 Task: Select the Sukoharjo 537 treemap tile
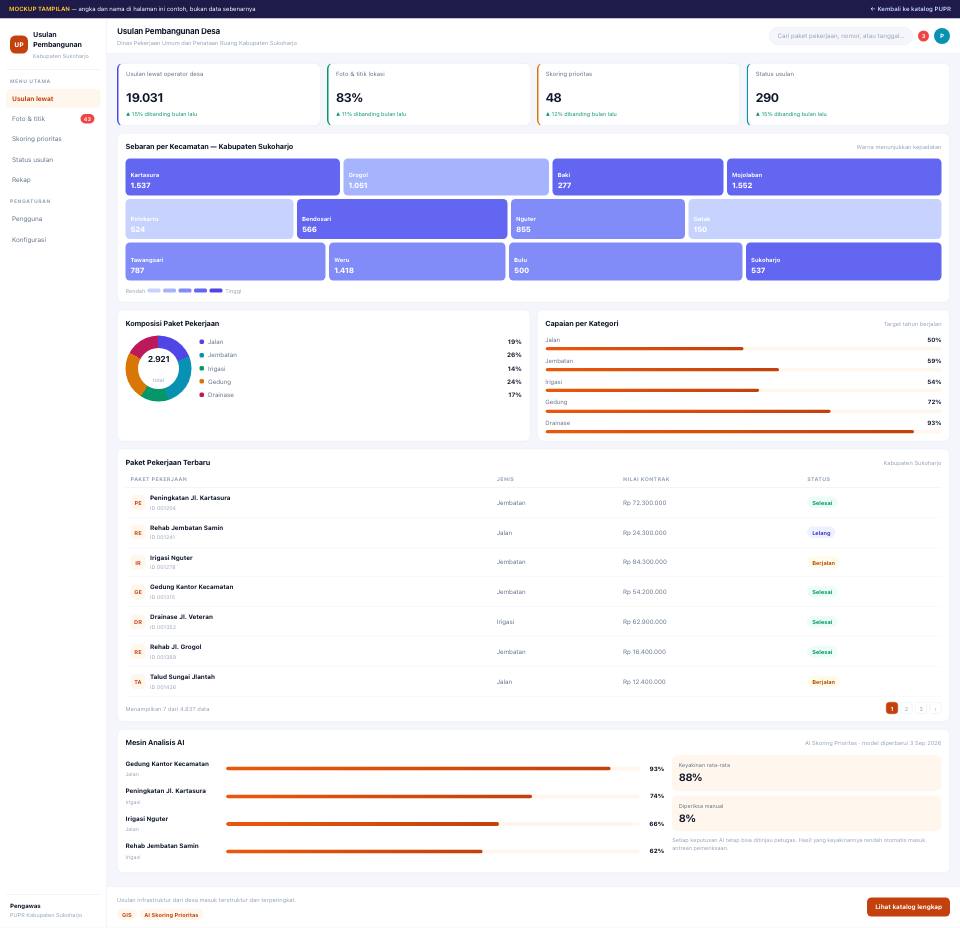pyautogui.click(x=844, y=261)
